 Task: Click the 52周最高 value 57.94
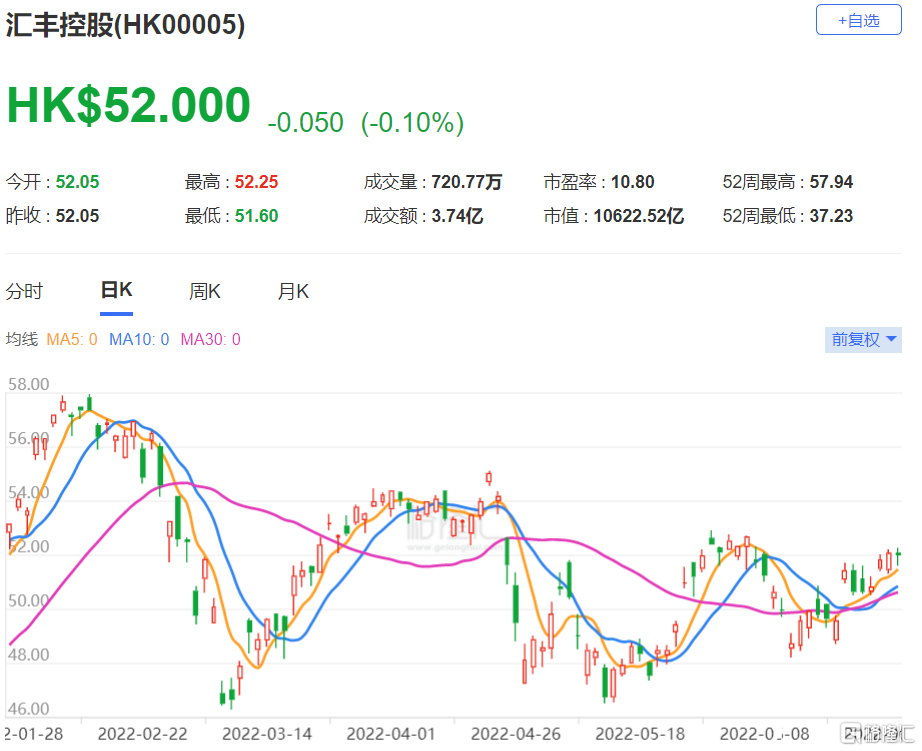[831, 182]
